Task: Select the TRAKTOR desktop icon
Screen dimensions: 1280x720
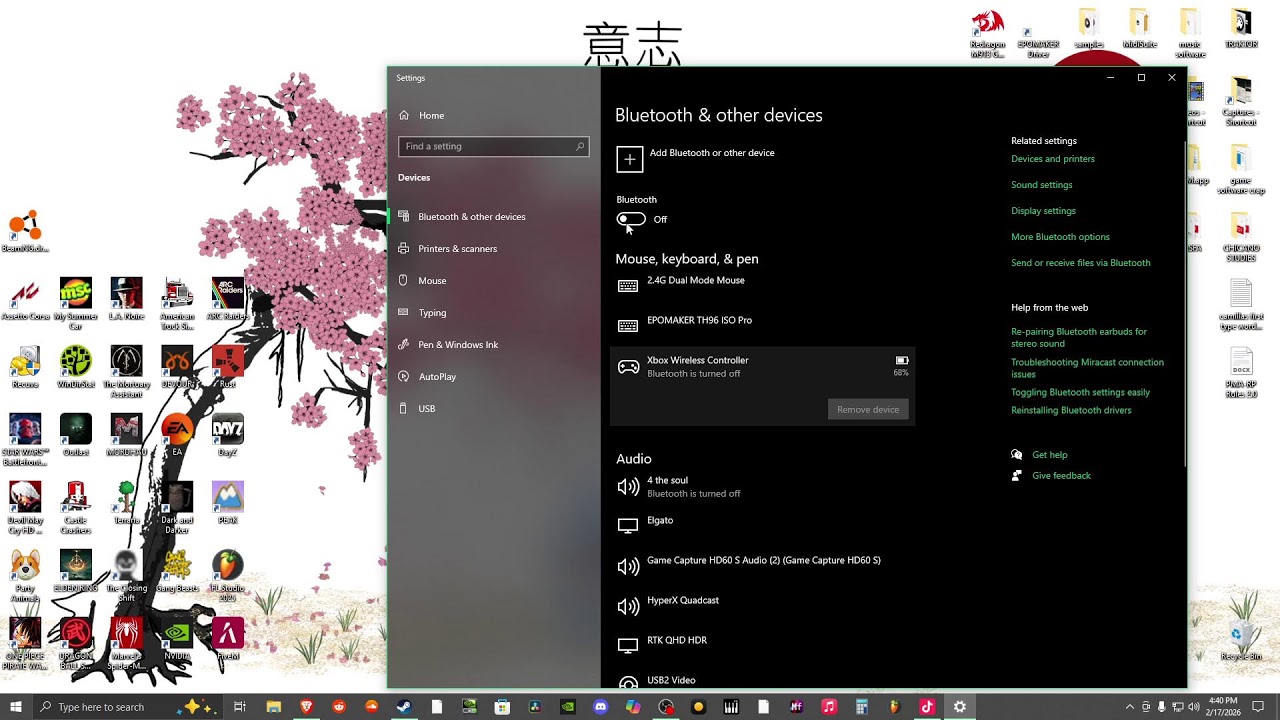Action: 1241,28
